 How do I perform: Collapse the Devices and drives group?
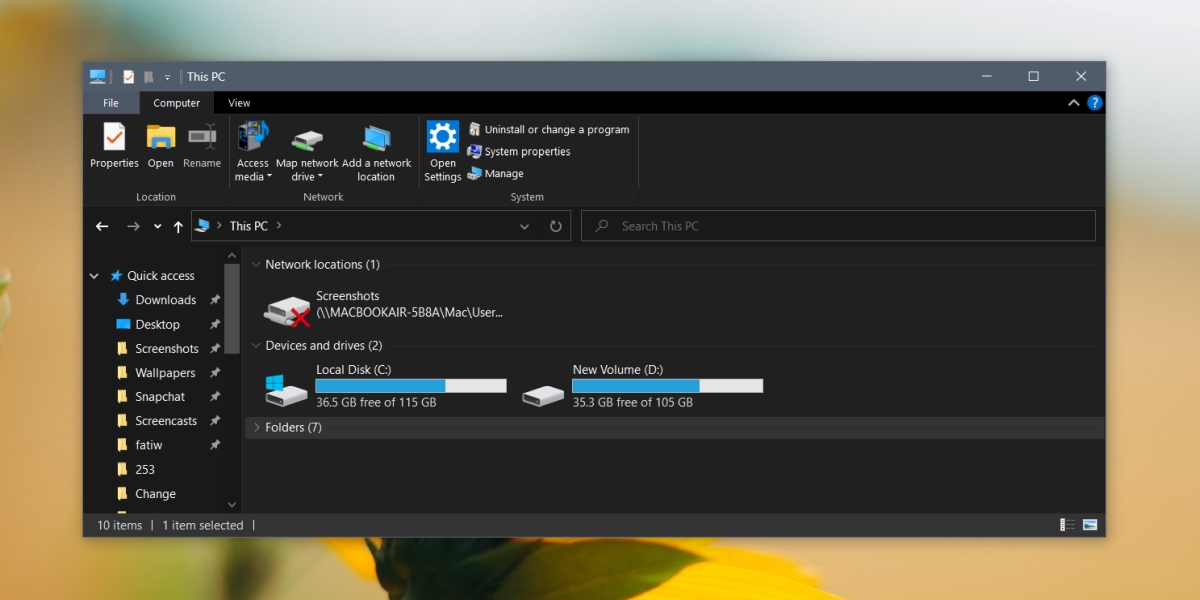click(256, 346)
